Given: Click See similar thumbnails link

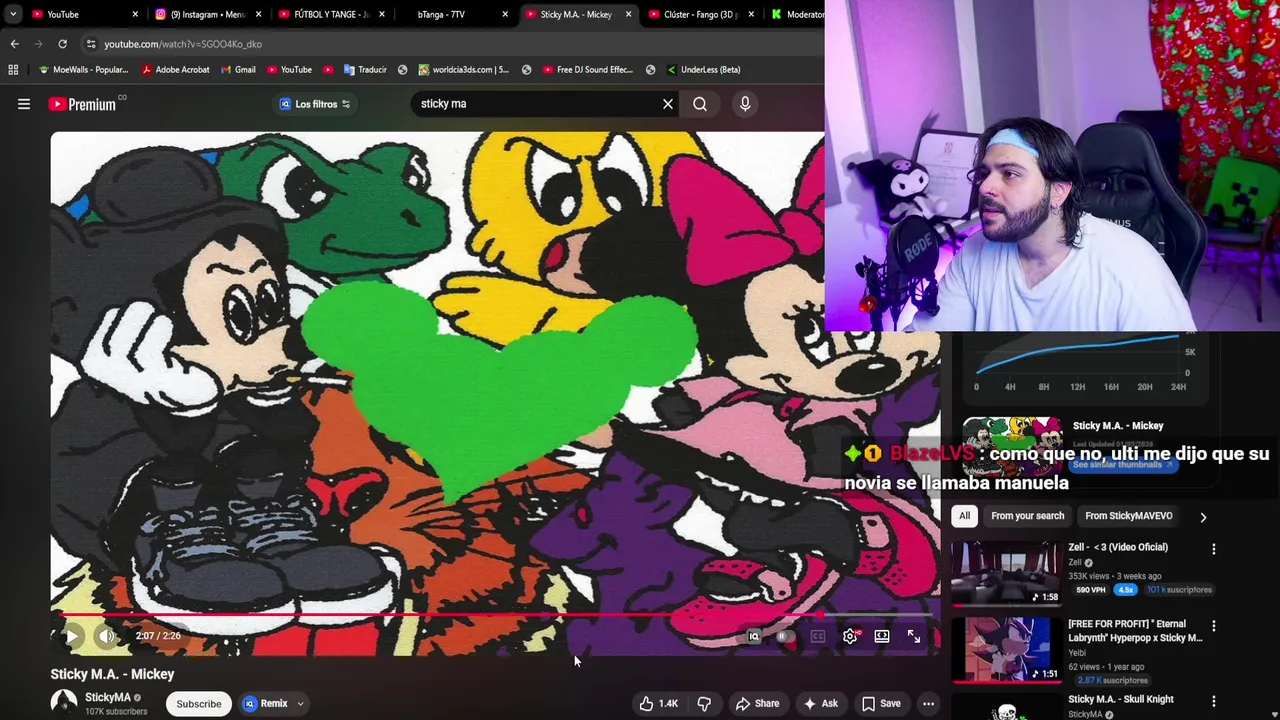Looking at the screenshot, I should pyautogui.click(x=1121, y=464).
